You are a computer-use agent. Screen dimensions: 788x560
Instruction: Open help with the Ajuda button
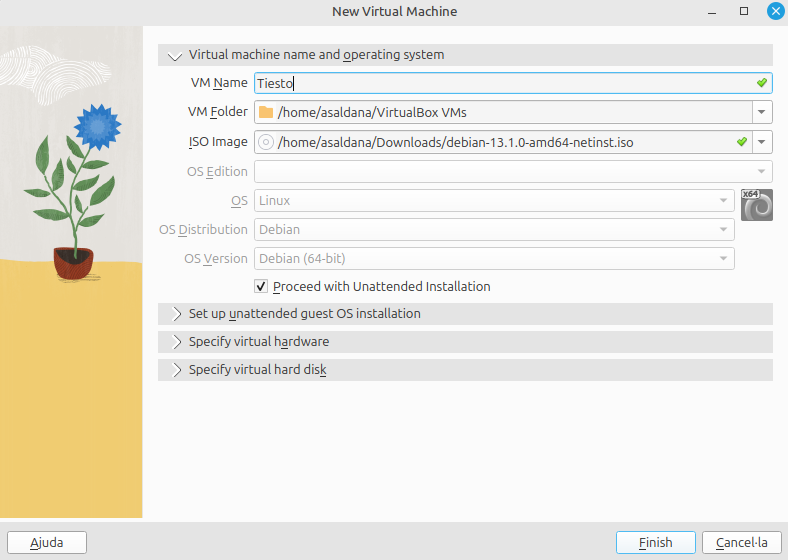tap(47, 542)
